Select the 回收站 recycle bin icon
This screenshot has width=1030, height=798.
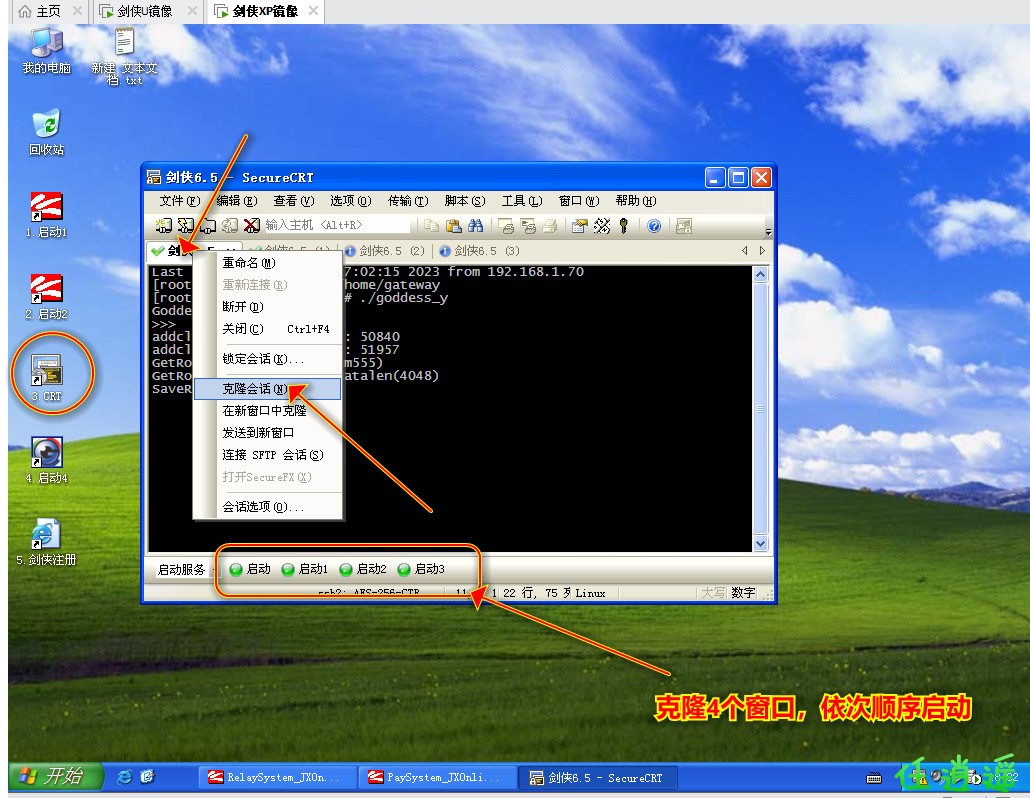(47, 133)
